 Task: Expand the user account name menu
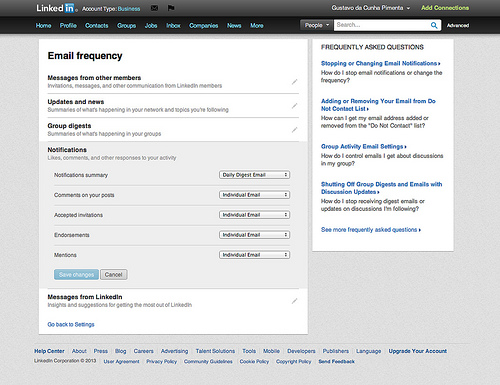[371, 8]
